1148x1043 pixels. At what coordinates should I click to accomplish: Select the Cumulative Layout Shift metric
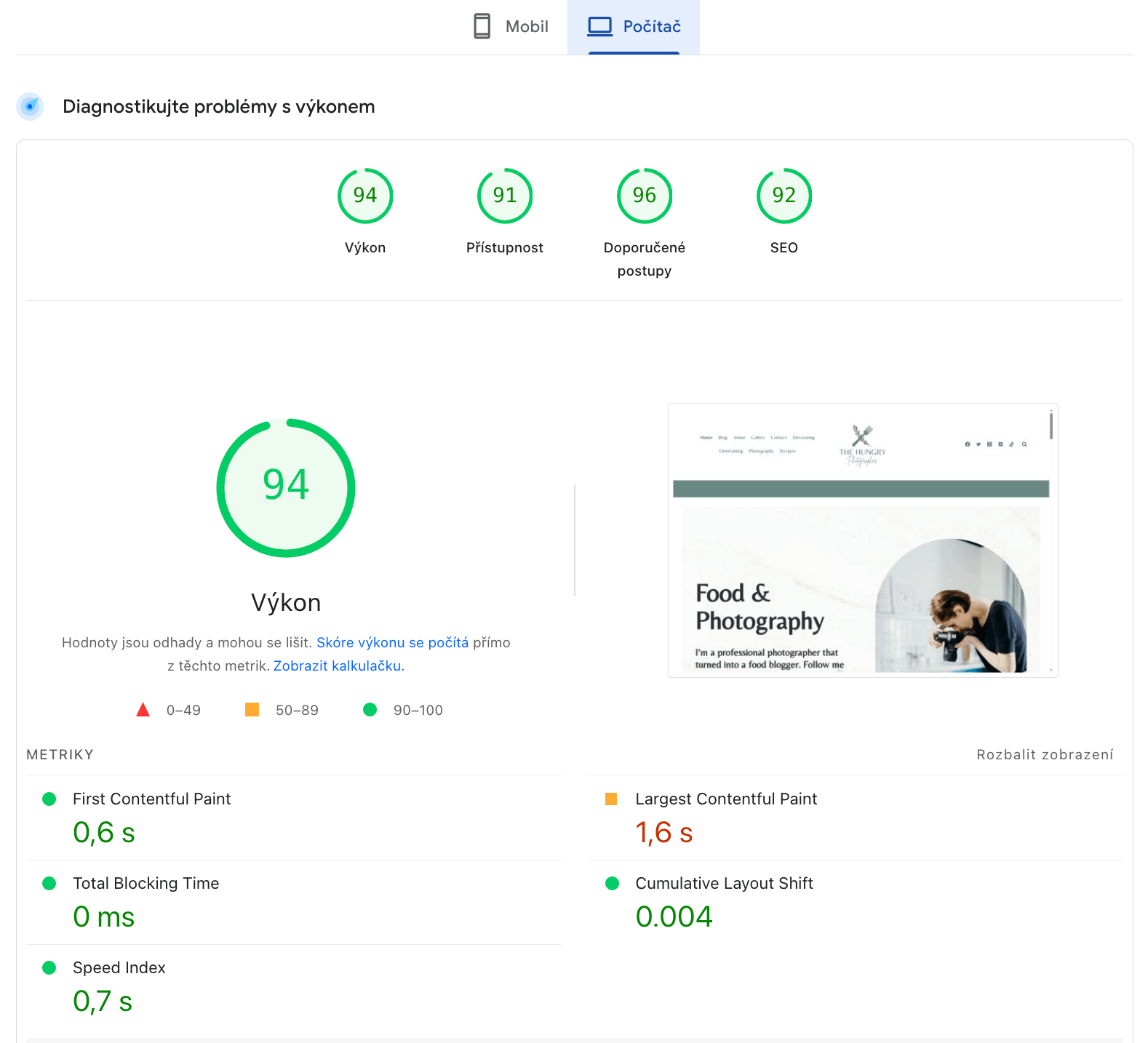coord(724,883)
